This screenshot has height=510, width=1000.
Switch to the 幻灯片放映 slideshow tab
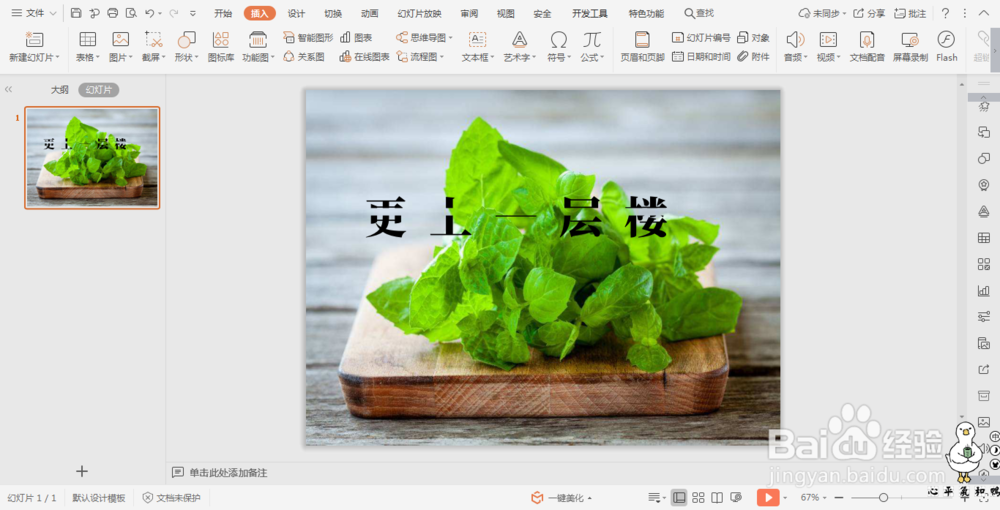pyautogui.click(x=419, y=13)
